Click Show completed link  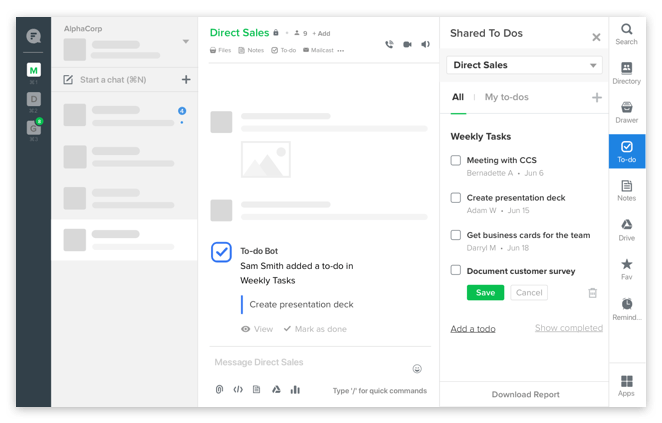click(x=569, y=328)
